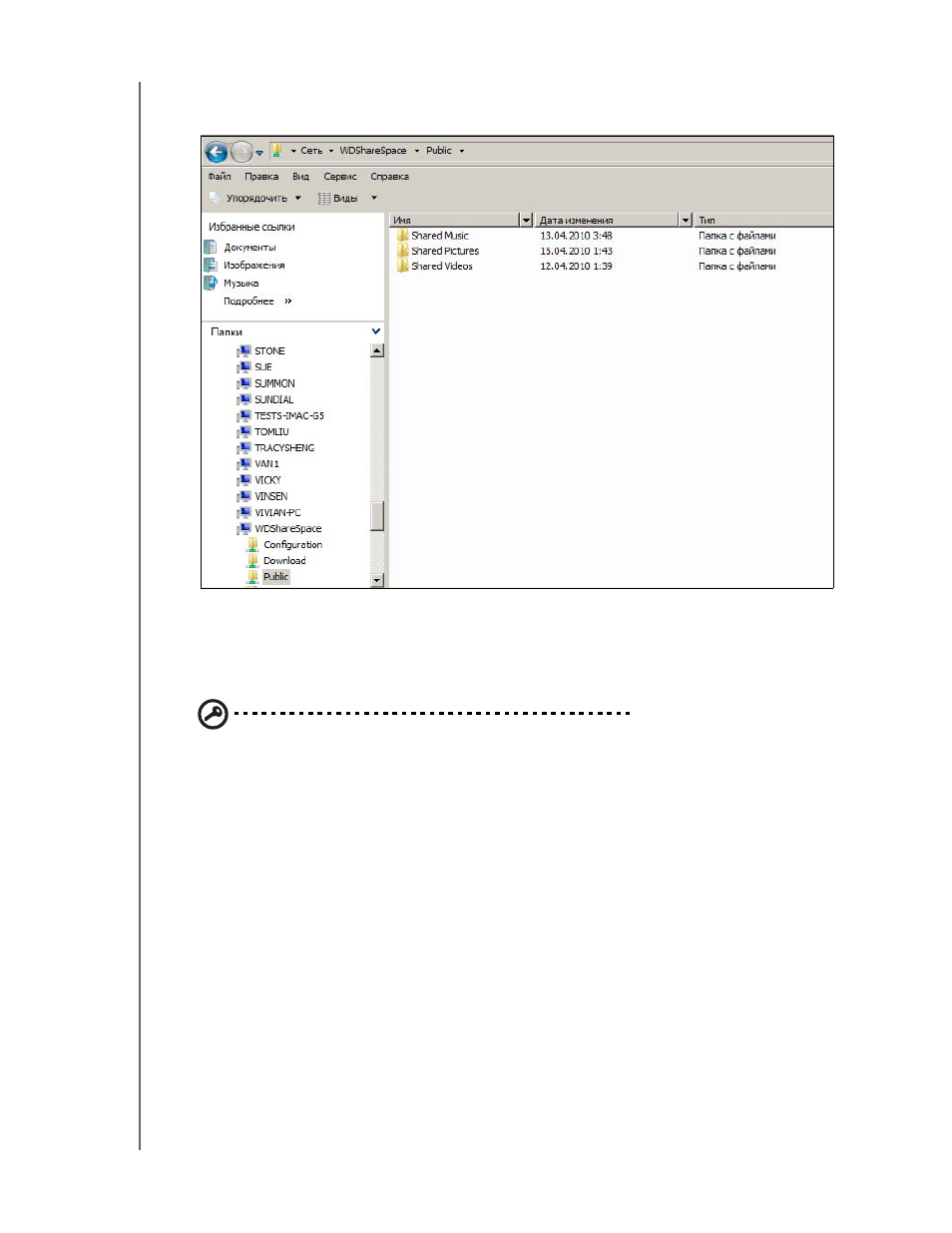Open the Файл menu
Viewport: 952px width, 1233px height.
pos(220,177)
